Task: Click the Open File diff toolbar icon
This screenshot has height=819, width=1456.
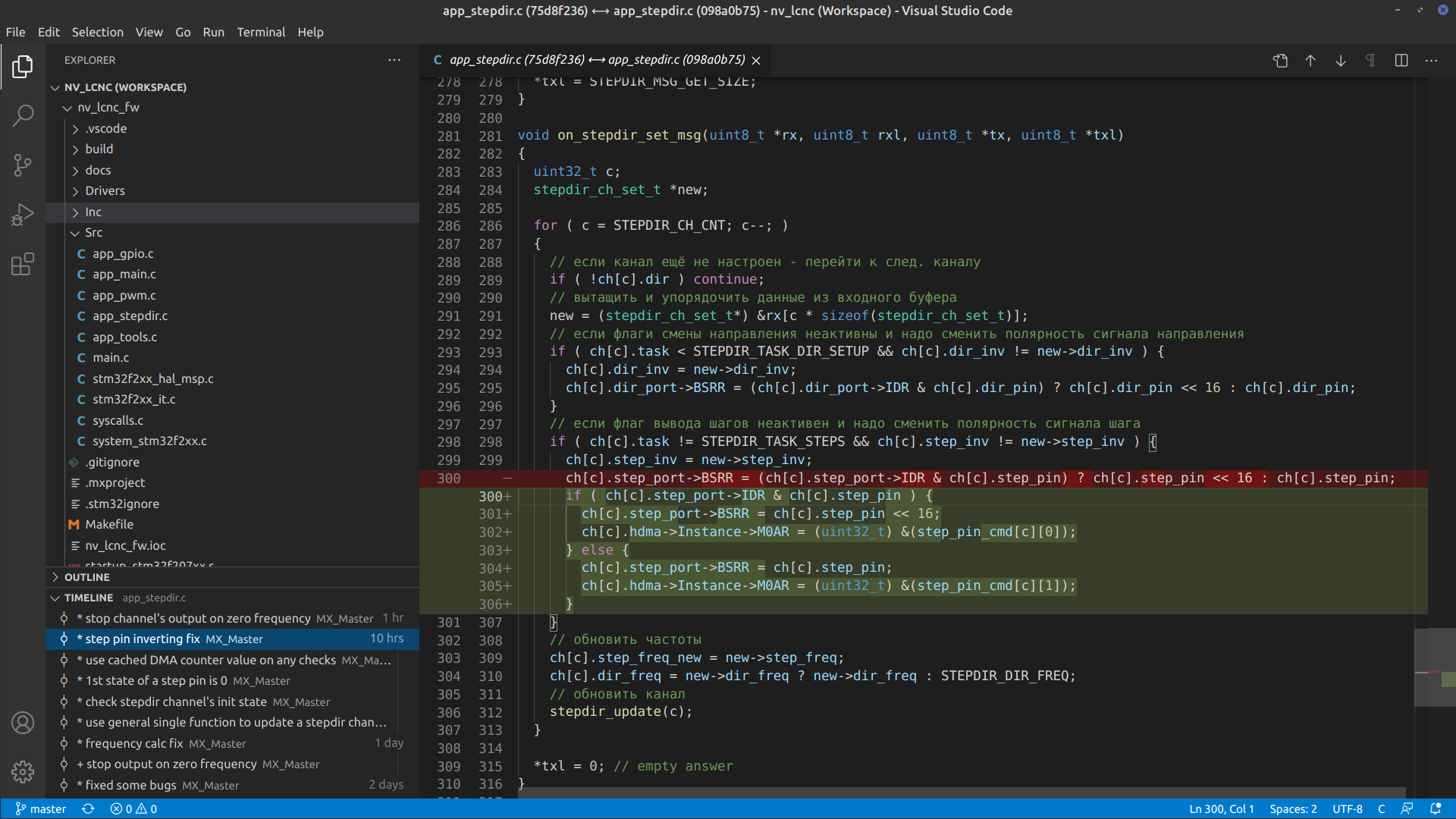Action: [1280, 61]
